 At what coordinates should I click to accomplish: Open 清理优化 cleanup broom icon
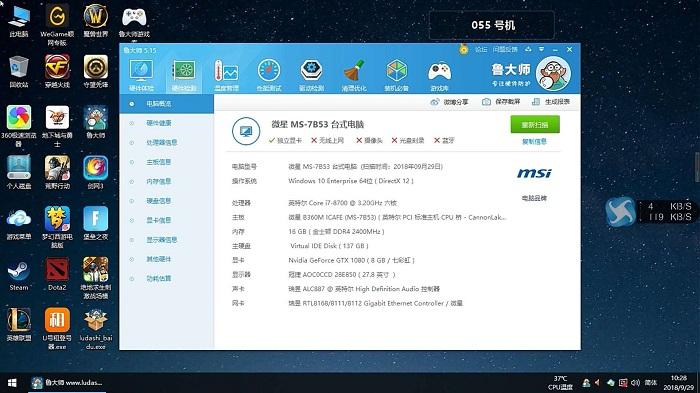[354, 75]
